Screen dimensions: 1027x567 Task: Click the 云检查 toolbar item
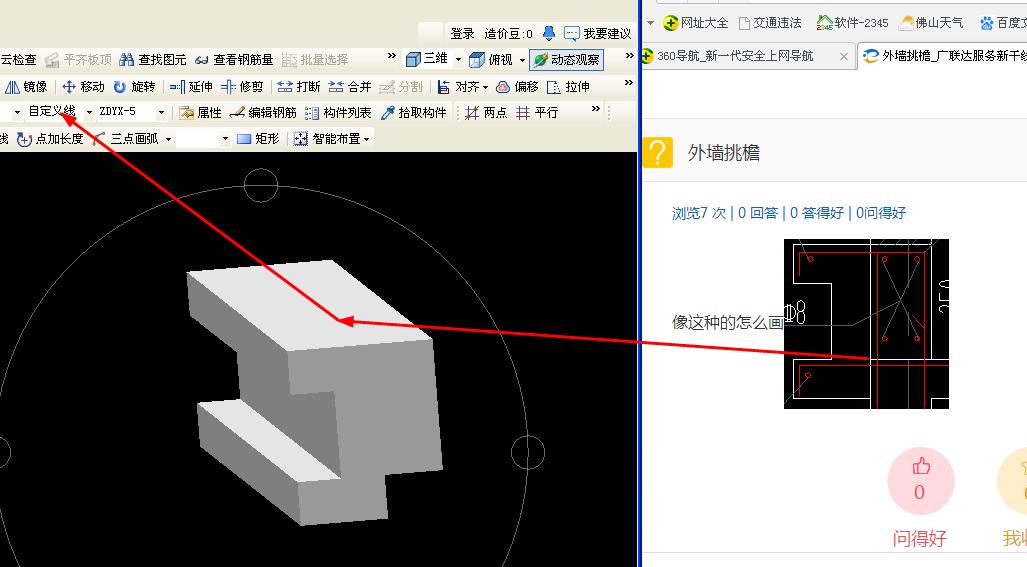tap(18, 60)
